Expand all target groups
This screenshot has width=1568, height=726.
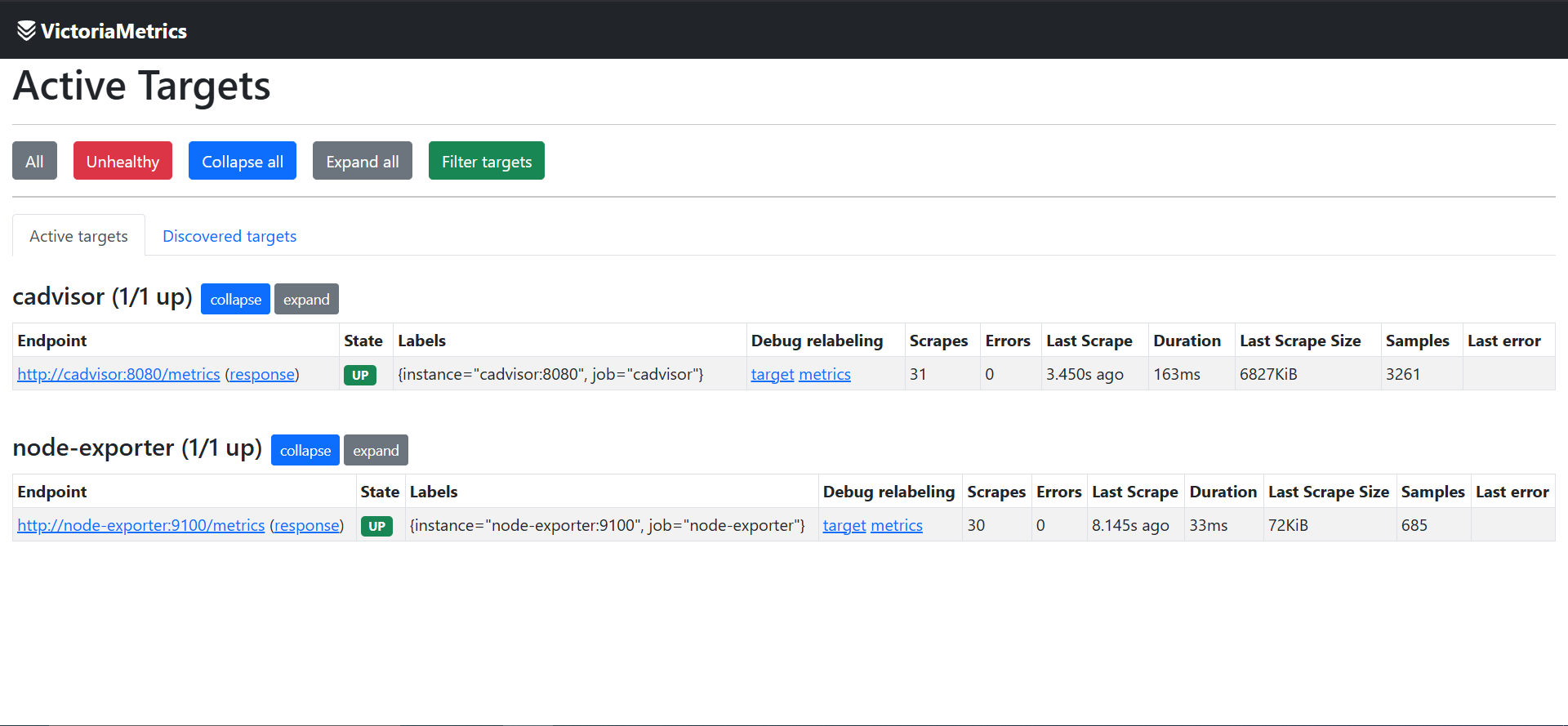tap(363, 161)
